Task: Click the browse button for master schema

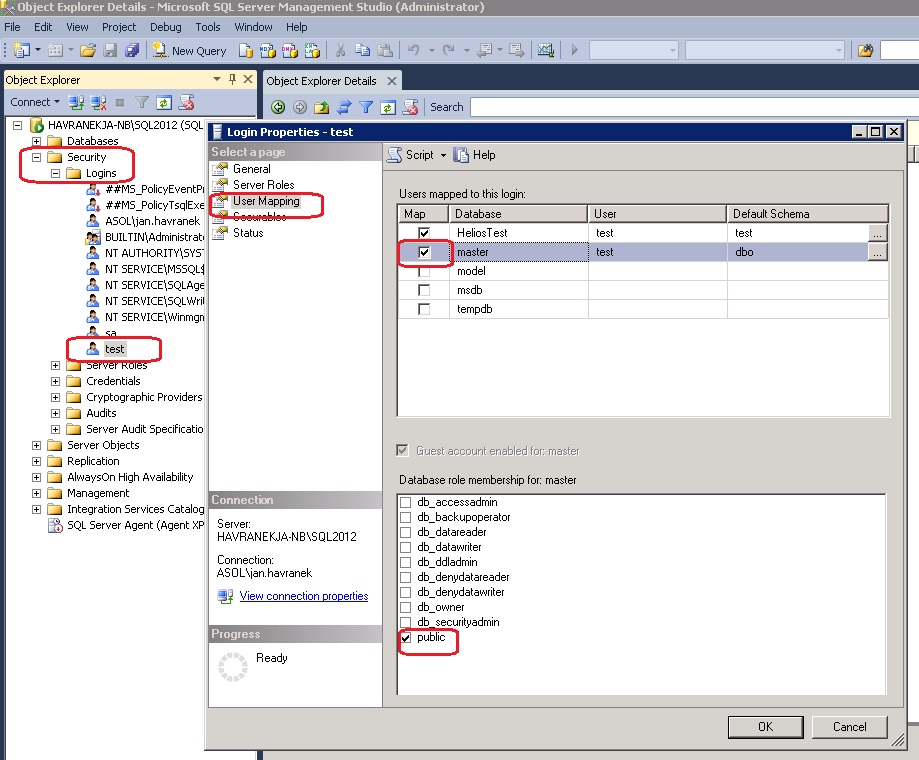Action: click(x=877, y=253)
